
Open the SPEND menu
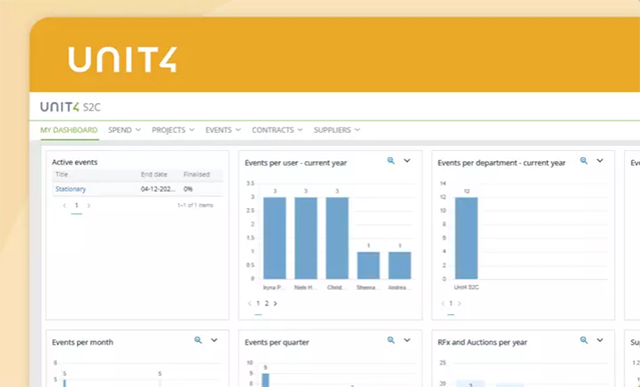pyautogui.click(x=124, y=130)
